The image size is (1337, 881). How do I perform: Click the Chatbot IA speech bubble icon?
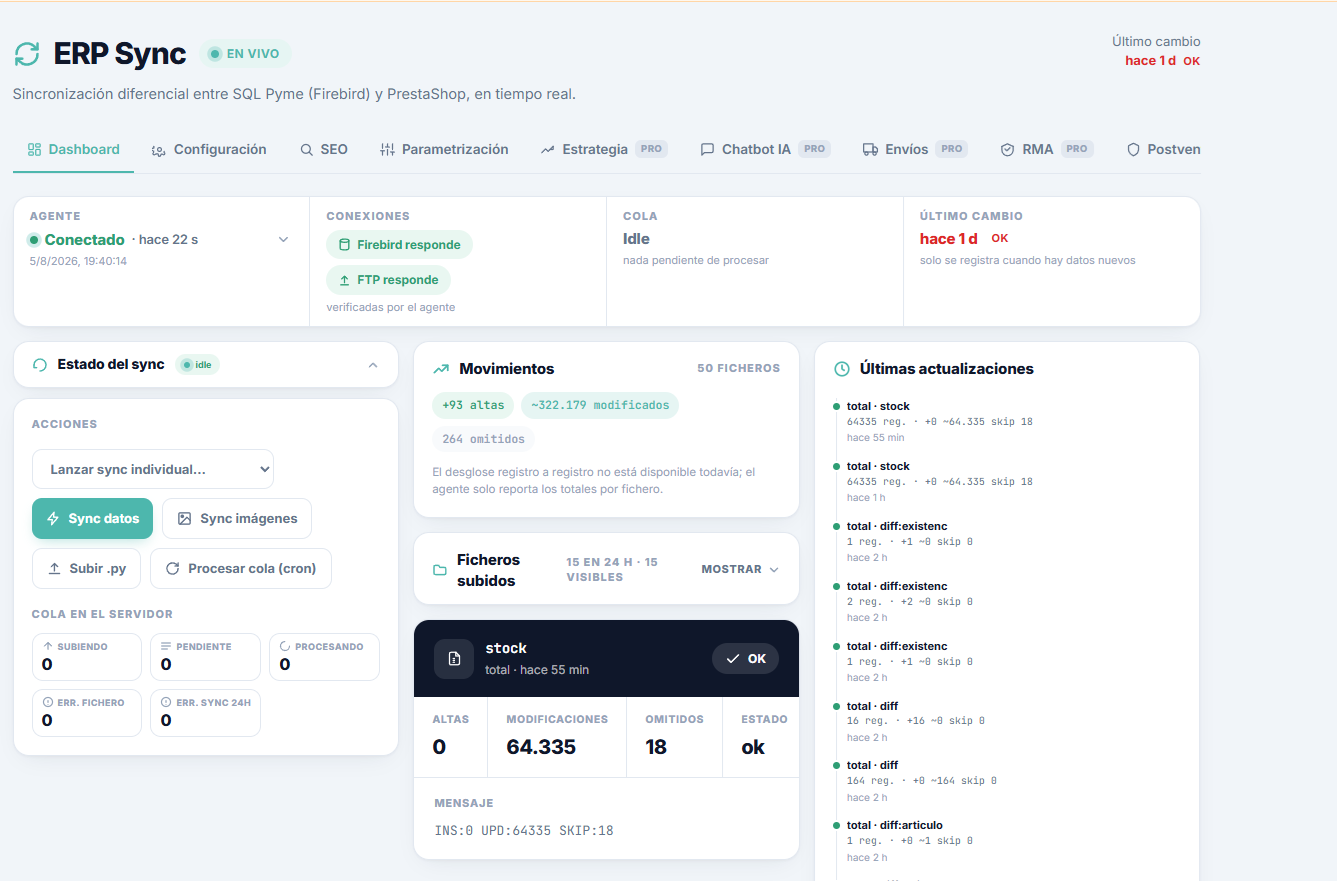[x=707, y=150]
